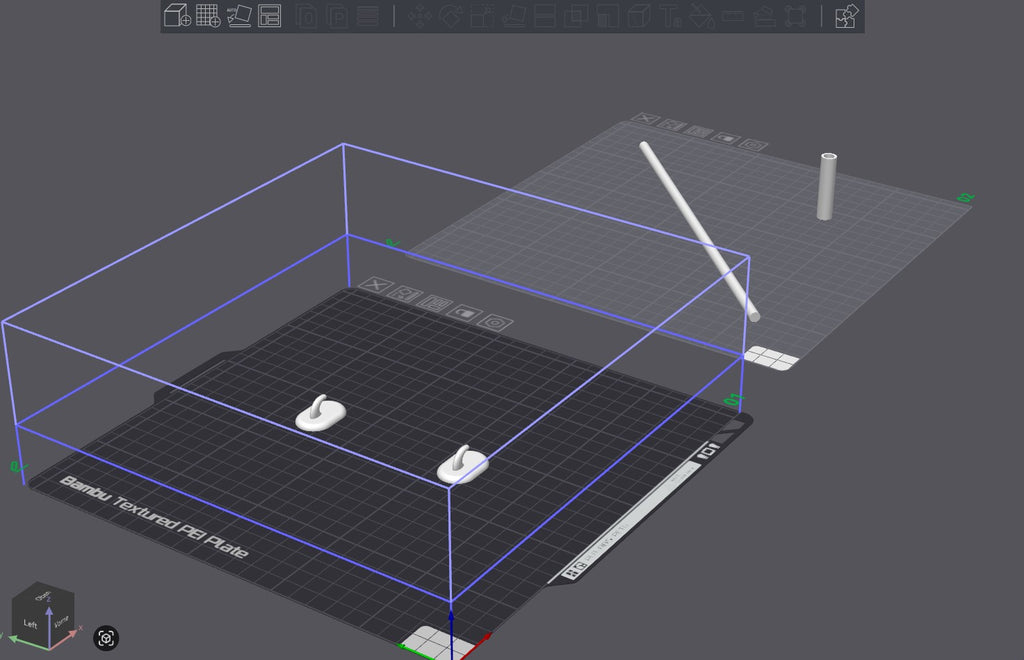Toggle the lock icon on plate 2
Image resolution: width=1024 pixels, height=660 pixels.
point(726,138)
